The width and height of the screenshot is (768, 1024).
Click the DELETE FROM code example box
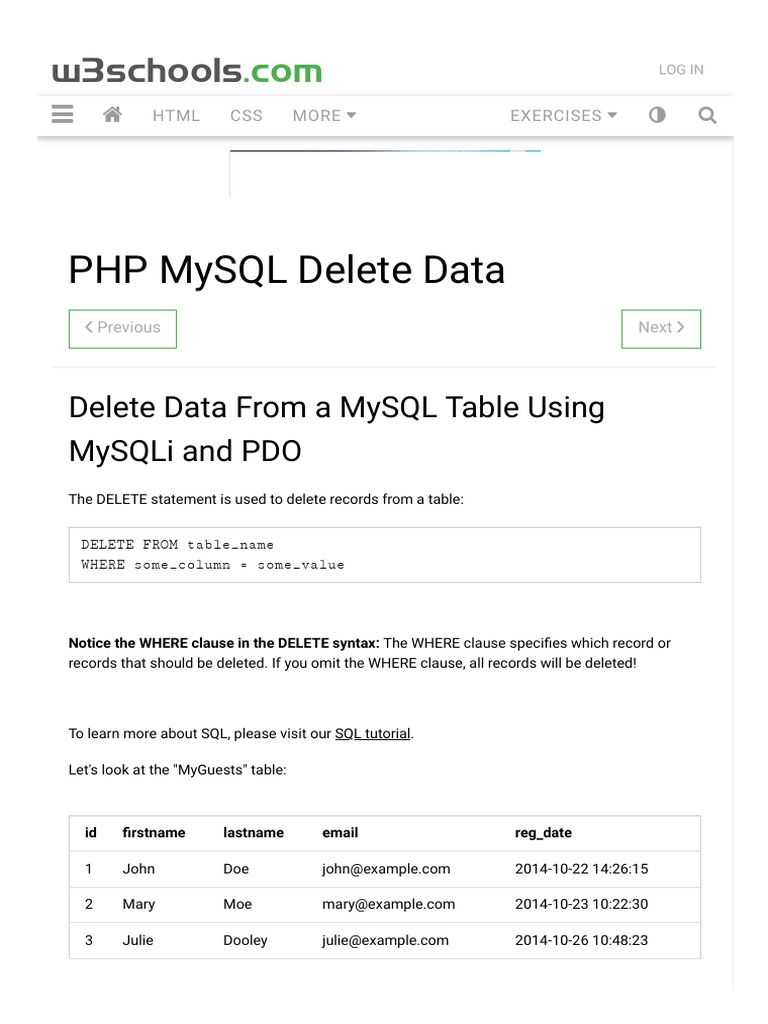click(x=384, y=555)
